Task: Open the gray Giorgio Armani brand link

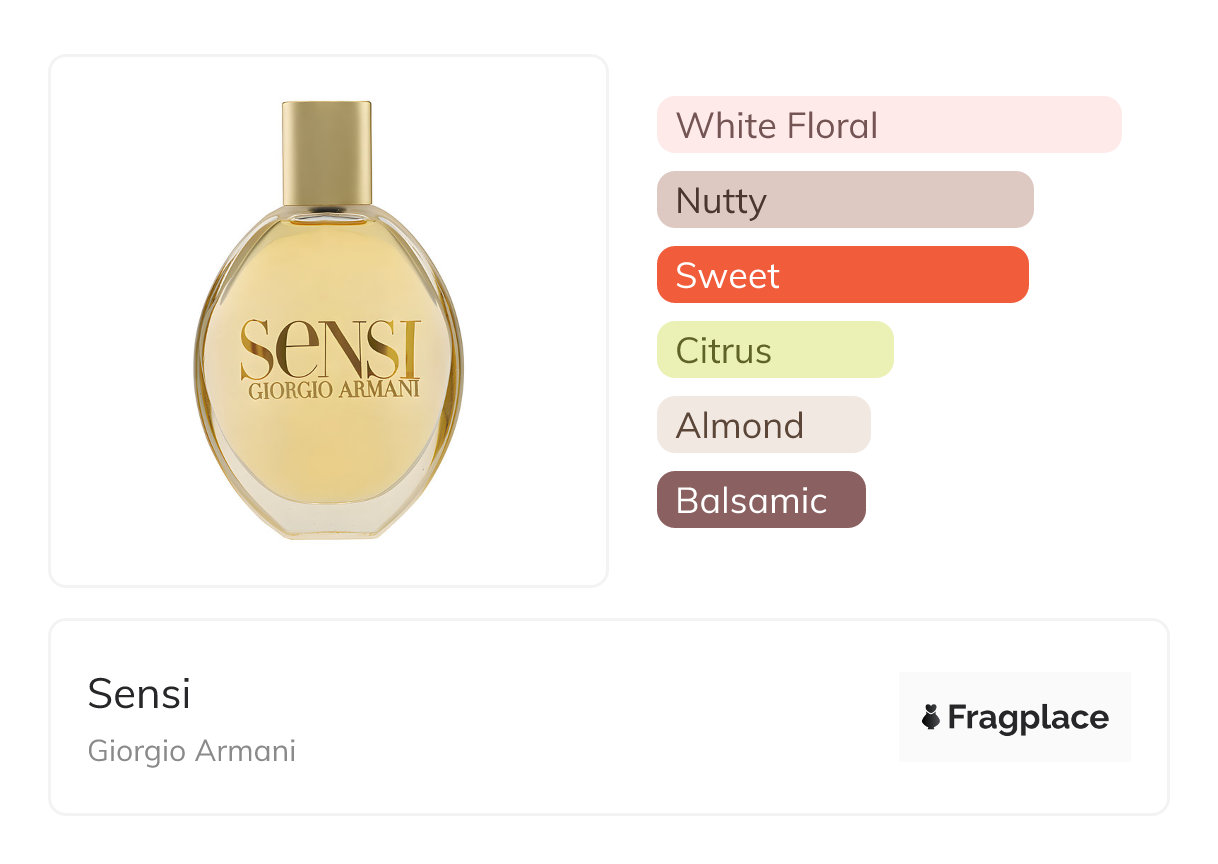Action: (192, 751)
